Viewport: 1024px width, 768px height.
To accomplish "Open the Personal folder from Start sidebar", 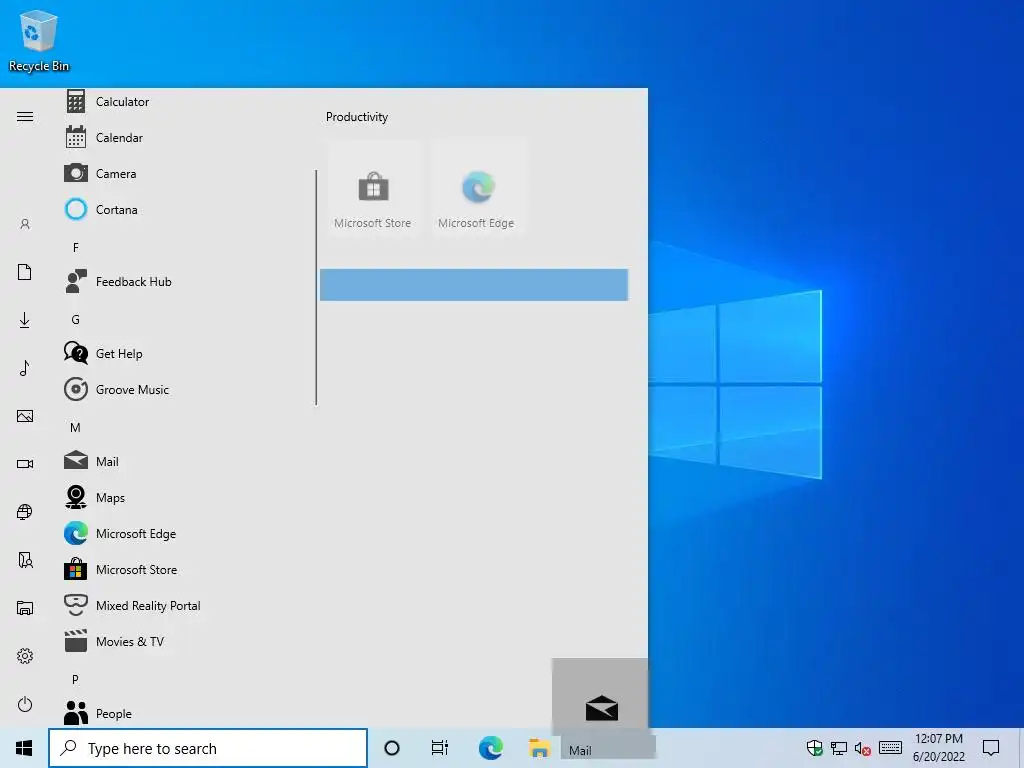I will (25, 560).
